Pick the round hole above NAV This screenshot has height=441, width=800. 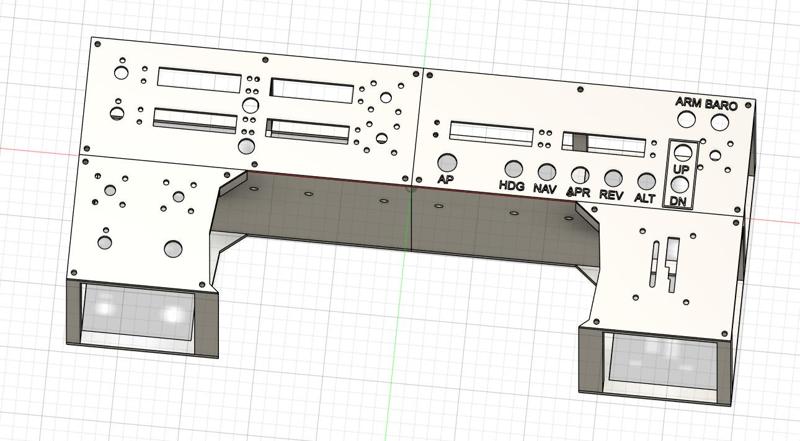546,172
